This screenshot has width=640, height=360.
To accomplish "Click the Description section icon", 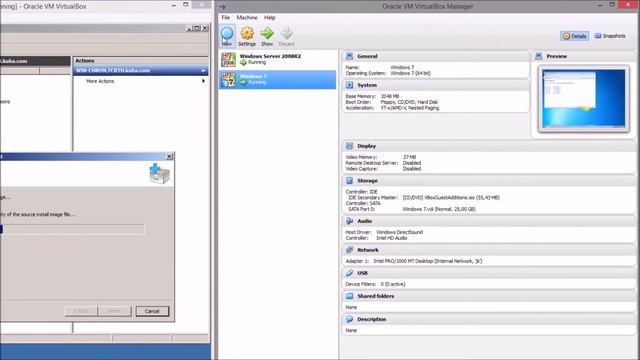I will (x=349, y=319).
